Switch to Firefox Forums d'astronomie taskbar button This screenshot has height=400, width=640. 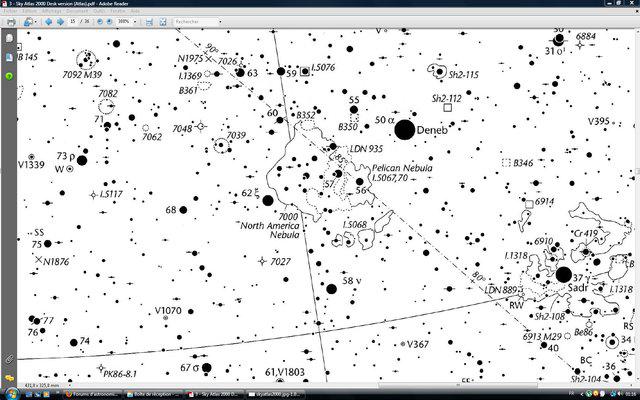pyautogui.click(x=92, y=394)
